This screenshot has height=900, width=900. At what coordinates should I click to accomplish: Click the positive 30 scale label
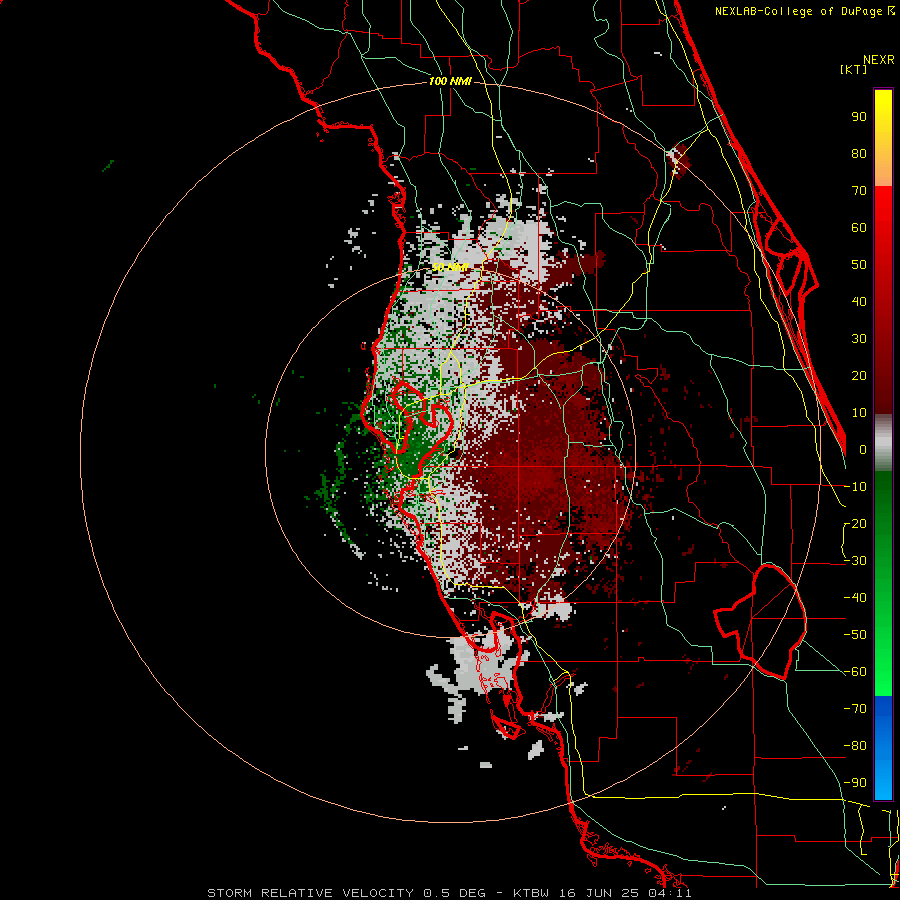[859, 339]
